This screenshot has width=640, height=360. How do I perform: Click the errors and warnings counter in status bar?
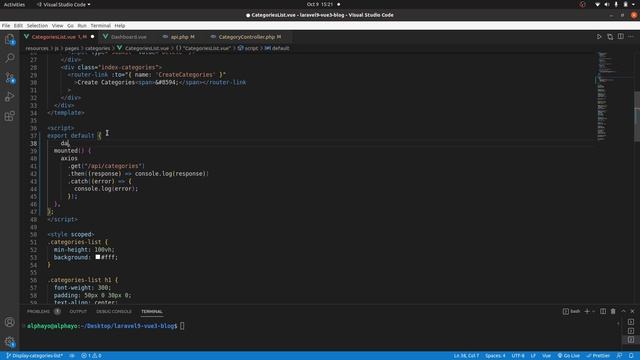[91, 356]
